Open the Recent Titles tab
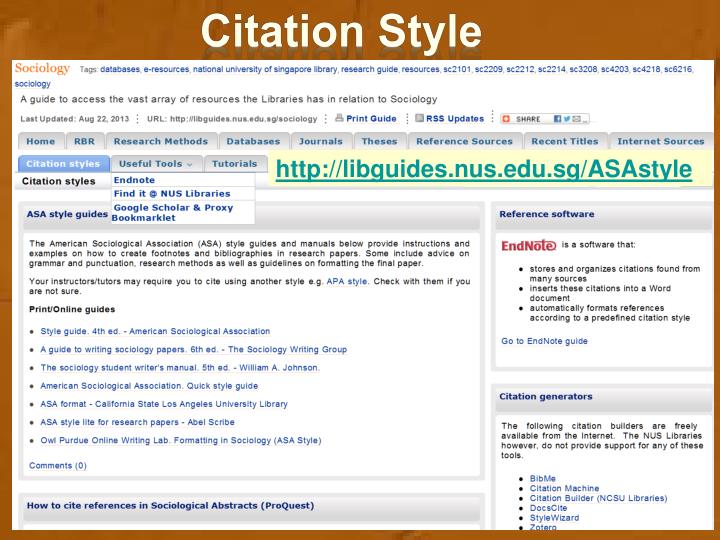This screenshot has width=720, height=540. [565, 141]
